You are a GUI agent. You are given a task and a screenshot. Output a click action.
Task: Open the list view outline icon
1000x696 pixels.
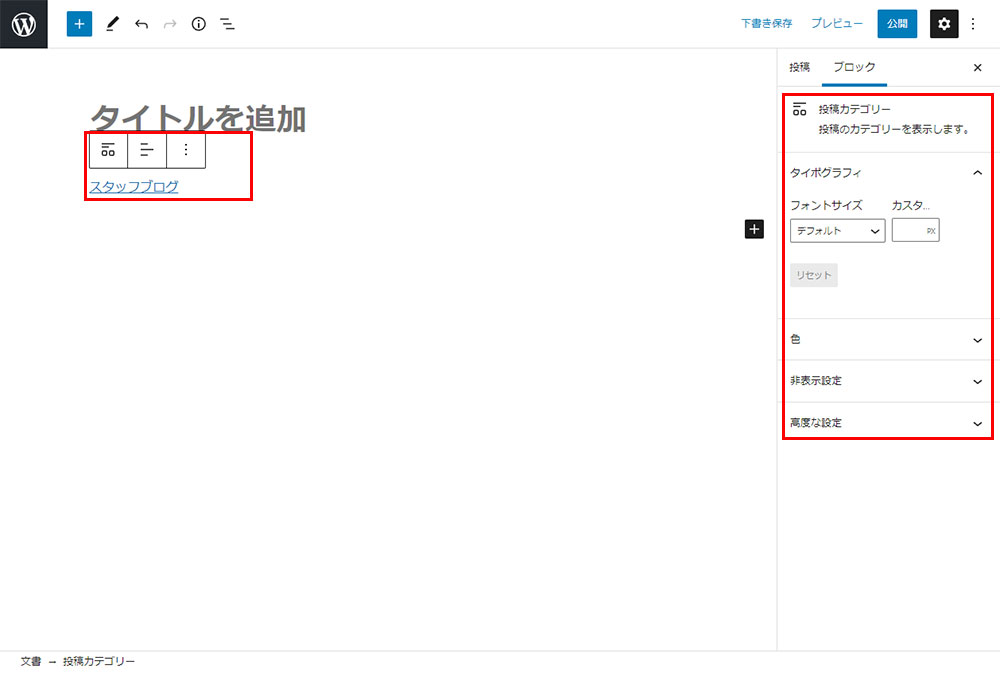coord(227,24)
